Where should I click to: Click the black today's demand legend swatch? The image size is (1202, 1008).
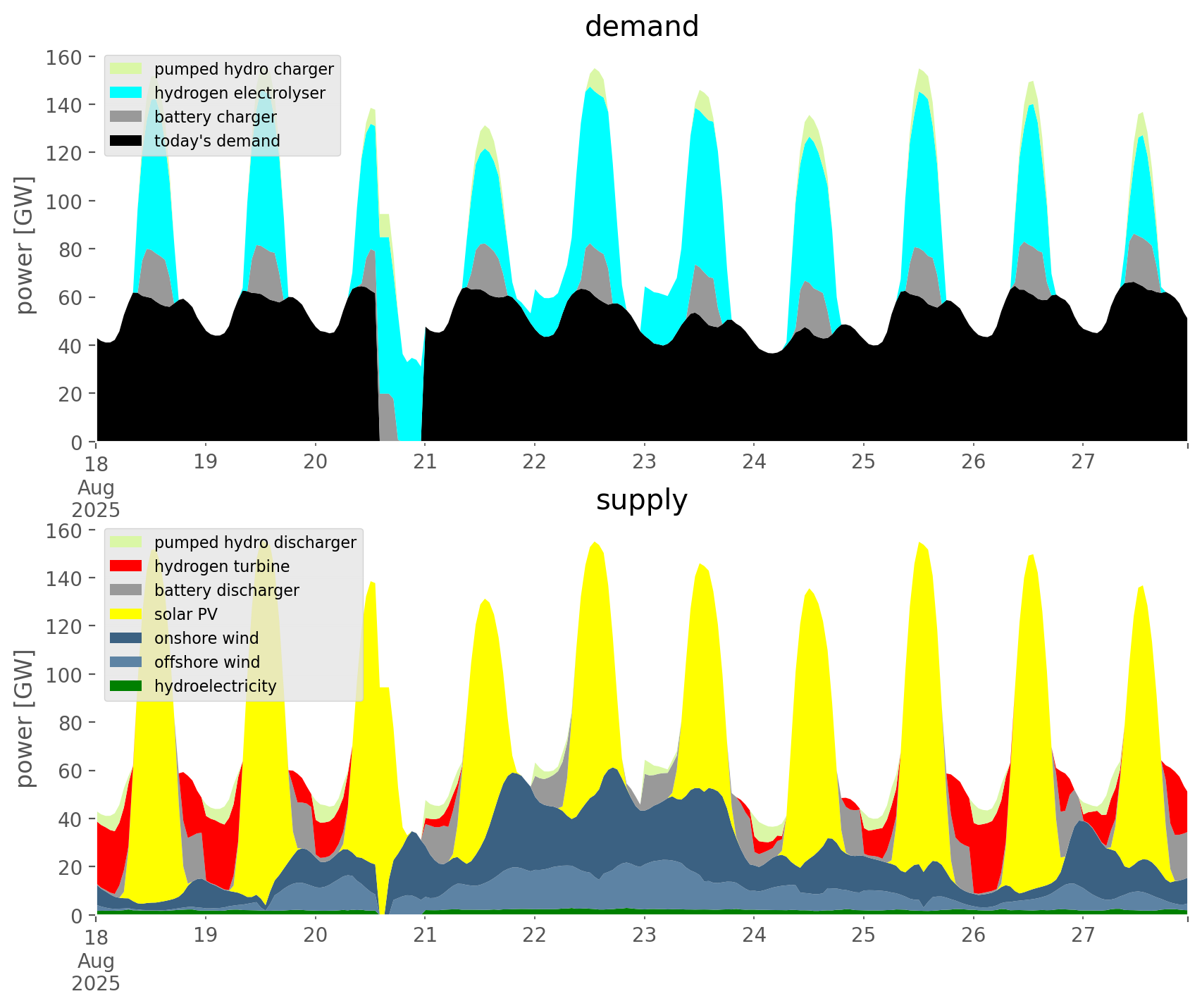[x=126, y=141]
